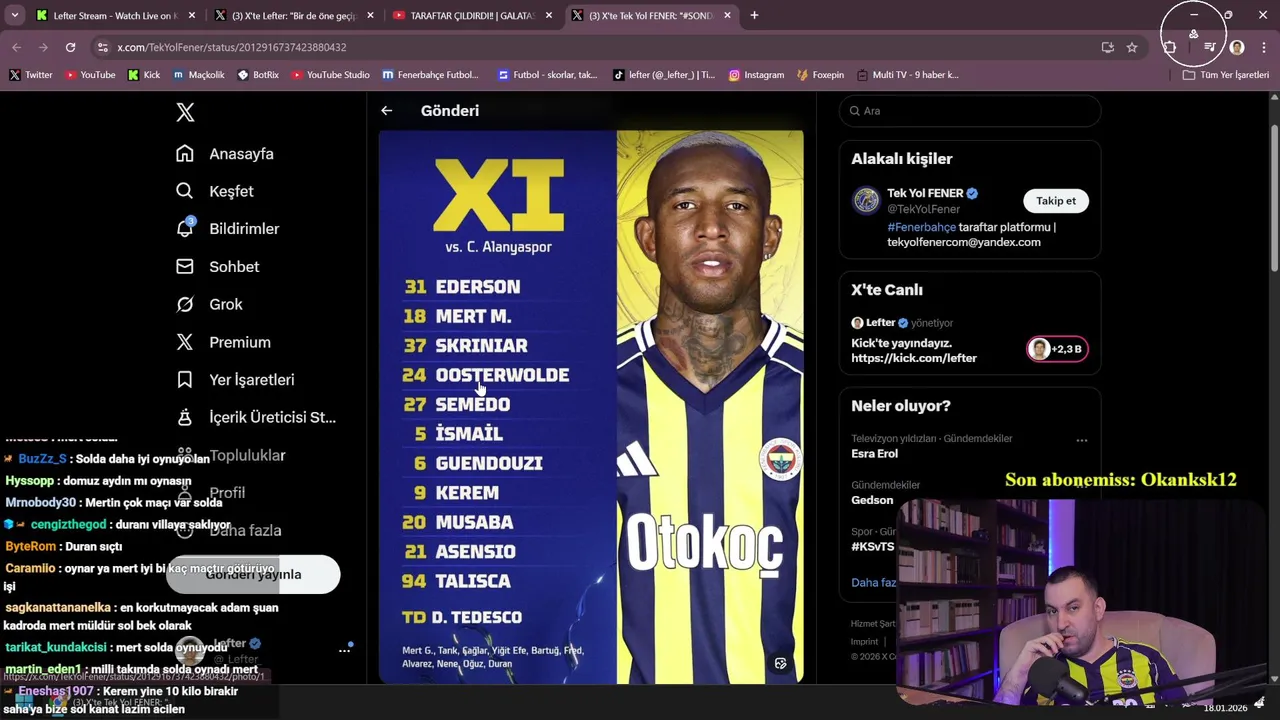Open Twitter bookmark in bookmarks bar

(31, 75)
